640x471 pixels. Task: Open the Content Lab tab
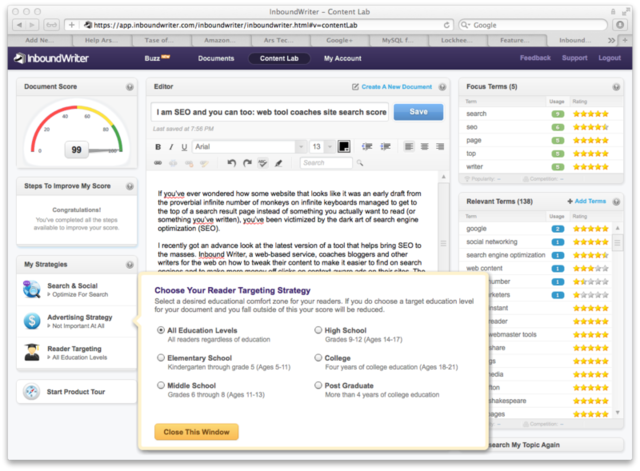point(279,58)
